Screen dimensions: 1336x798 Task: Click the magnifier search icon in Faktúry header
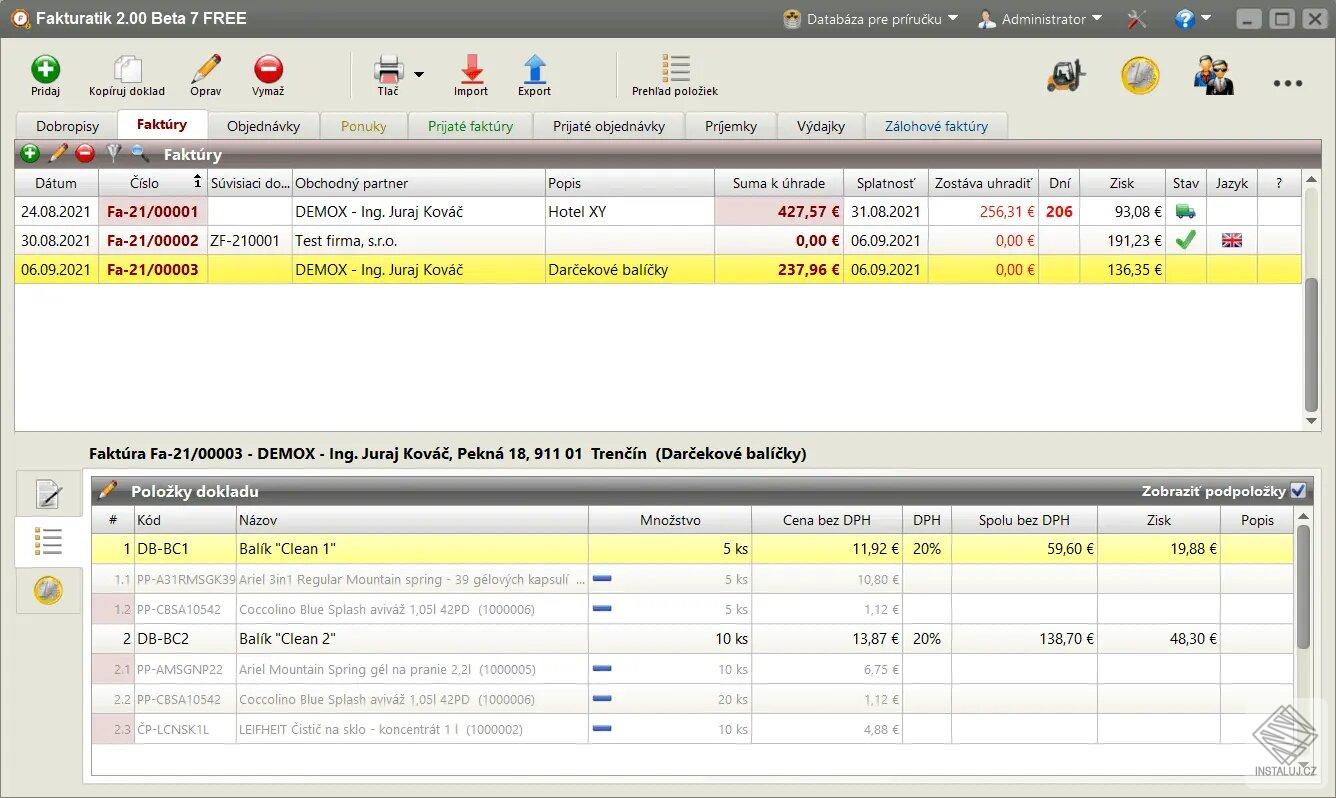click(x=140, y=154)
